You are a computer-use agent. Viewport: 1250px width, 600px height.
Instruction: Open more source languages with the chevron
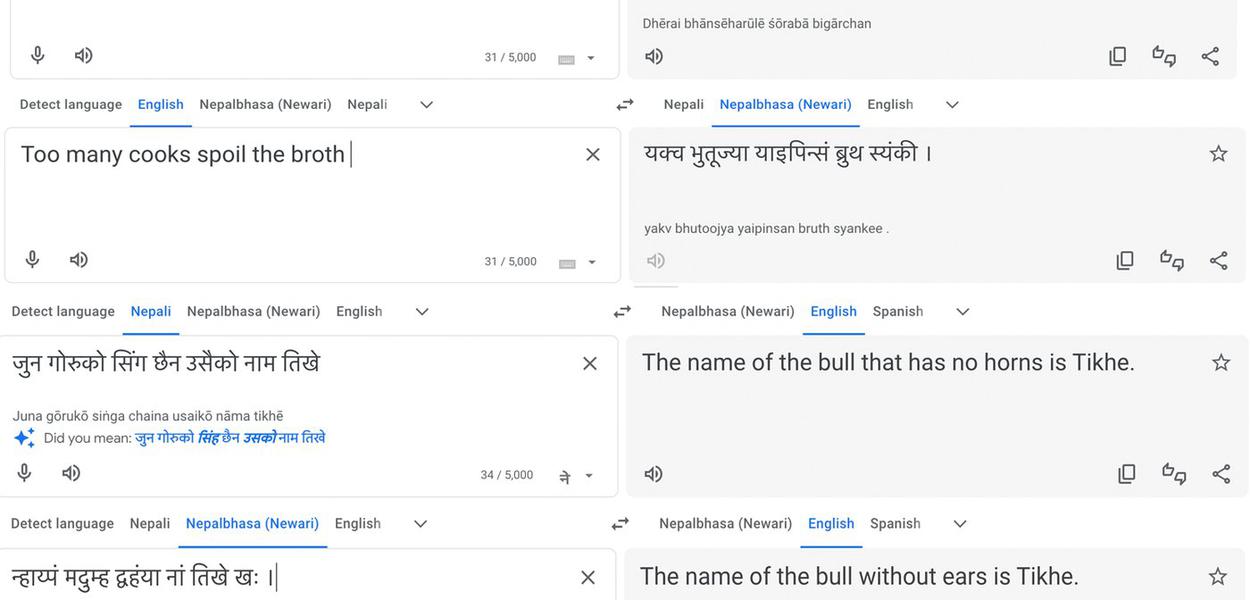pyautogui.click(x=425, y=104)
